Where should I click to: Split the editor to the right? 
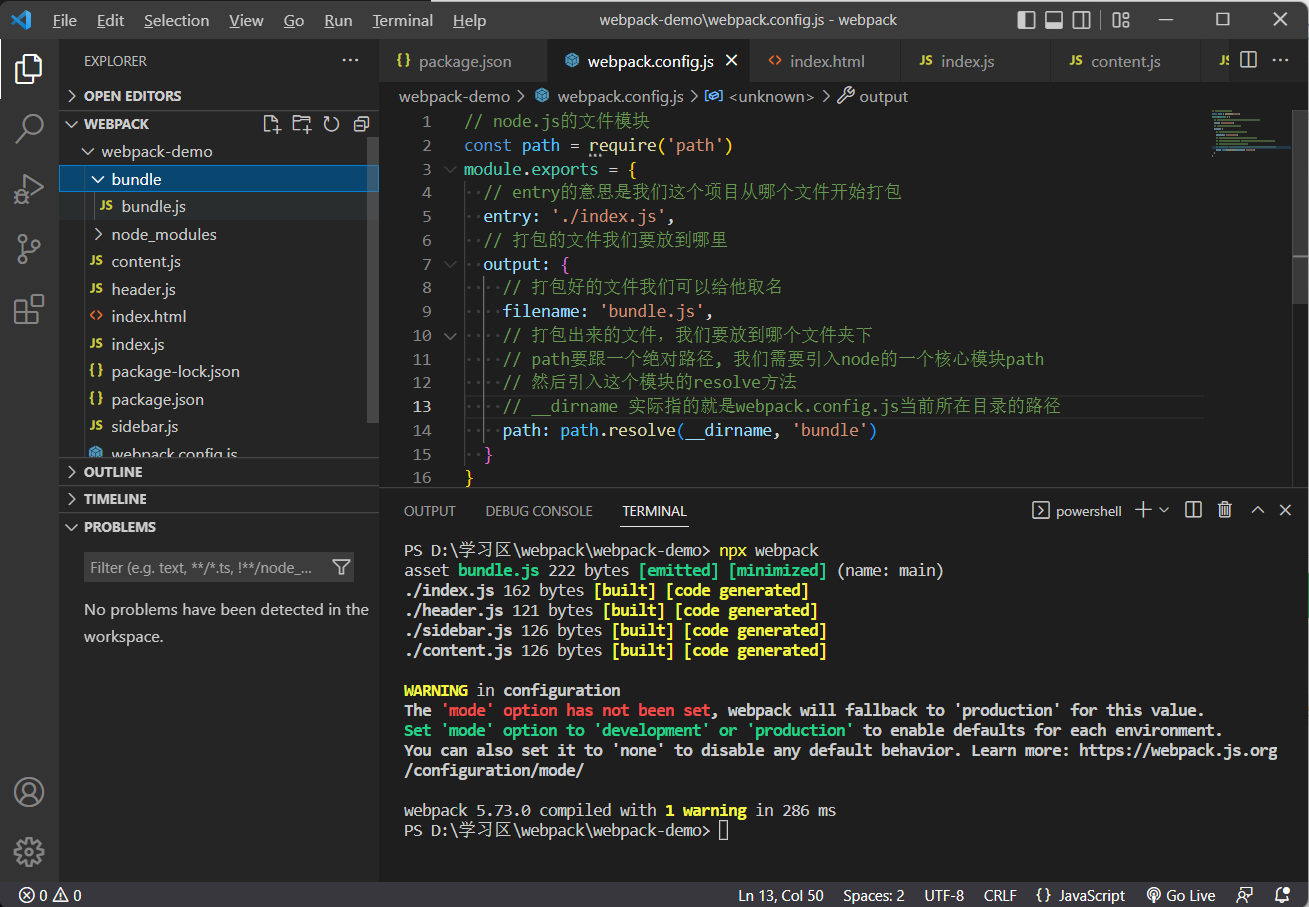[x=1248, y=60]
